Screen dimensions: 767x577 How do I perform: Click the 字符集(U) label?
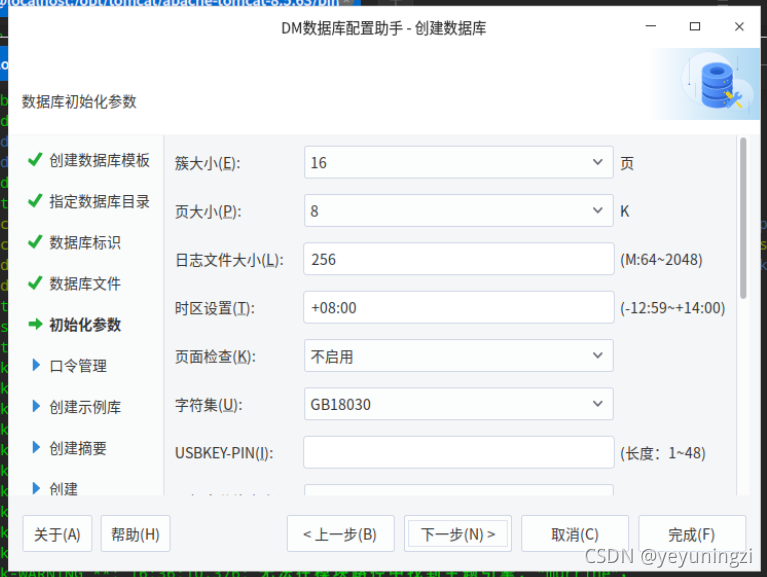pyautogui.click(x=208, y=405)
